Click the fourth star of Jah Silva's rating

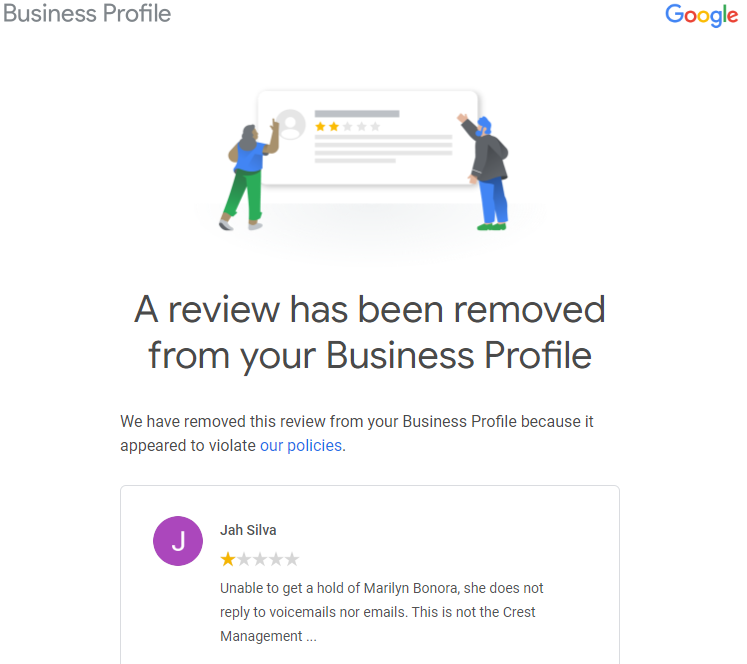(276, 559)
